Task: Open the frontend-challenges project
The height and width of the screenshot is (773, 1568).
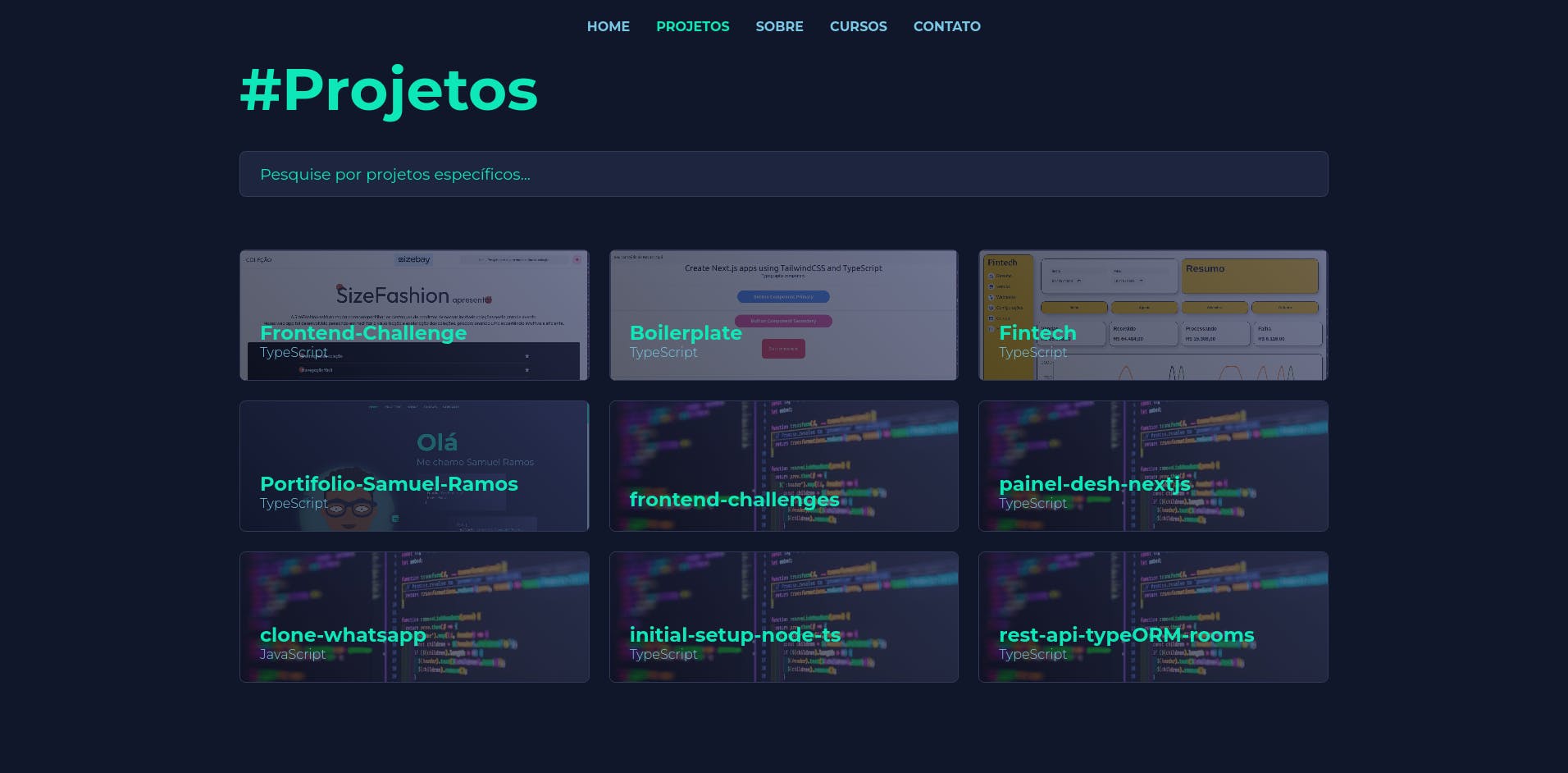Action: (734, 499)
